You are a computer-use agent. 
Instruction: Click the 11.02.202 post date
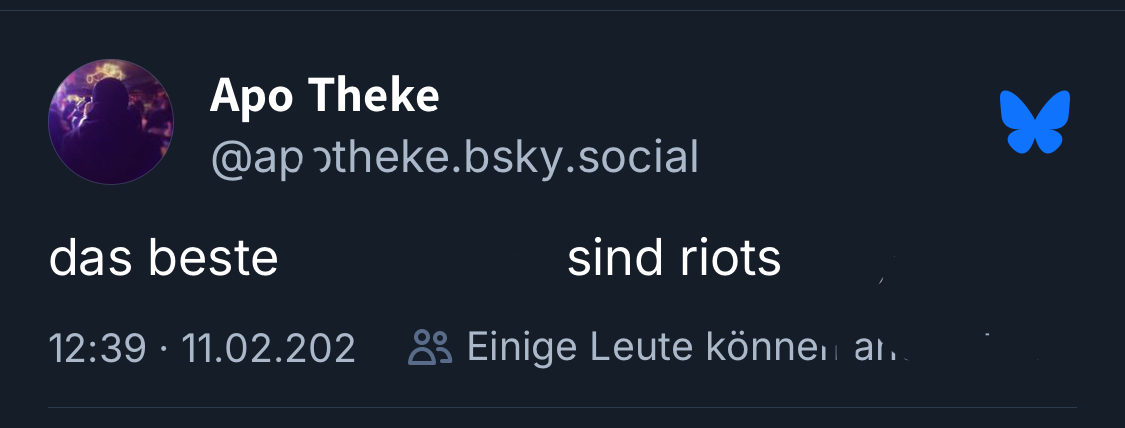(x=268, y=348)
